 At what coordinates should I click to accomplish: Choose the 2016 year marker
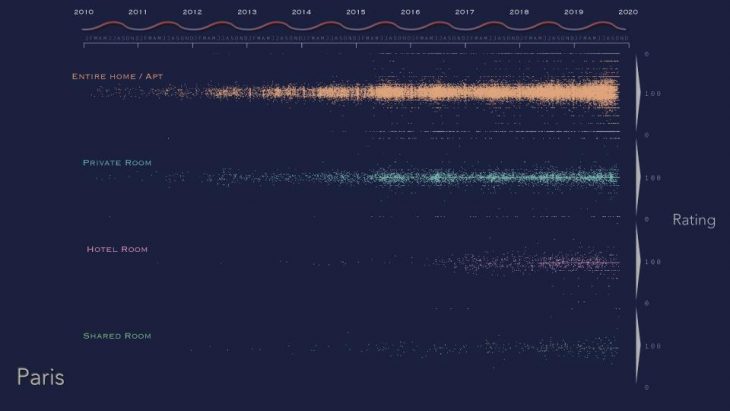(409, 11)
